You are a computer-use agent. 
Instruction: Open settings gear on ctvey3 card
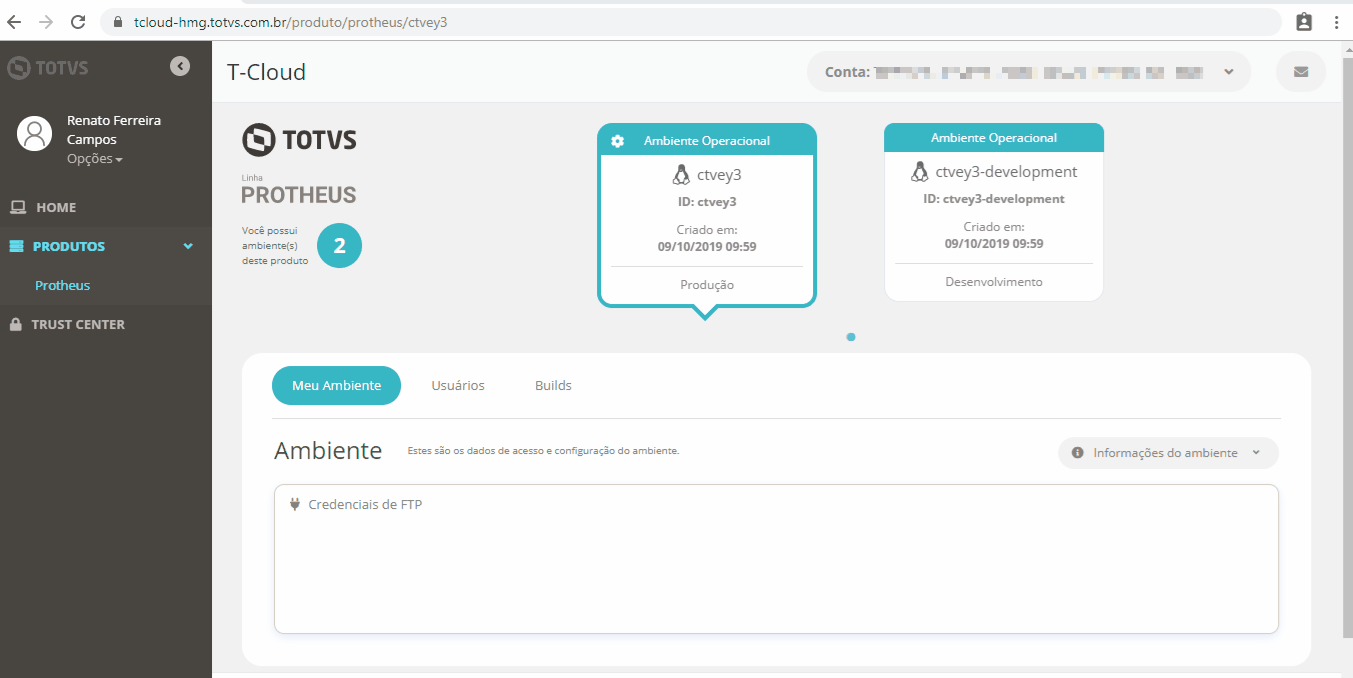click(x=618, y=141)
